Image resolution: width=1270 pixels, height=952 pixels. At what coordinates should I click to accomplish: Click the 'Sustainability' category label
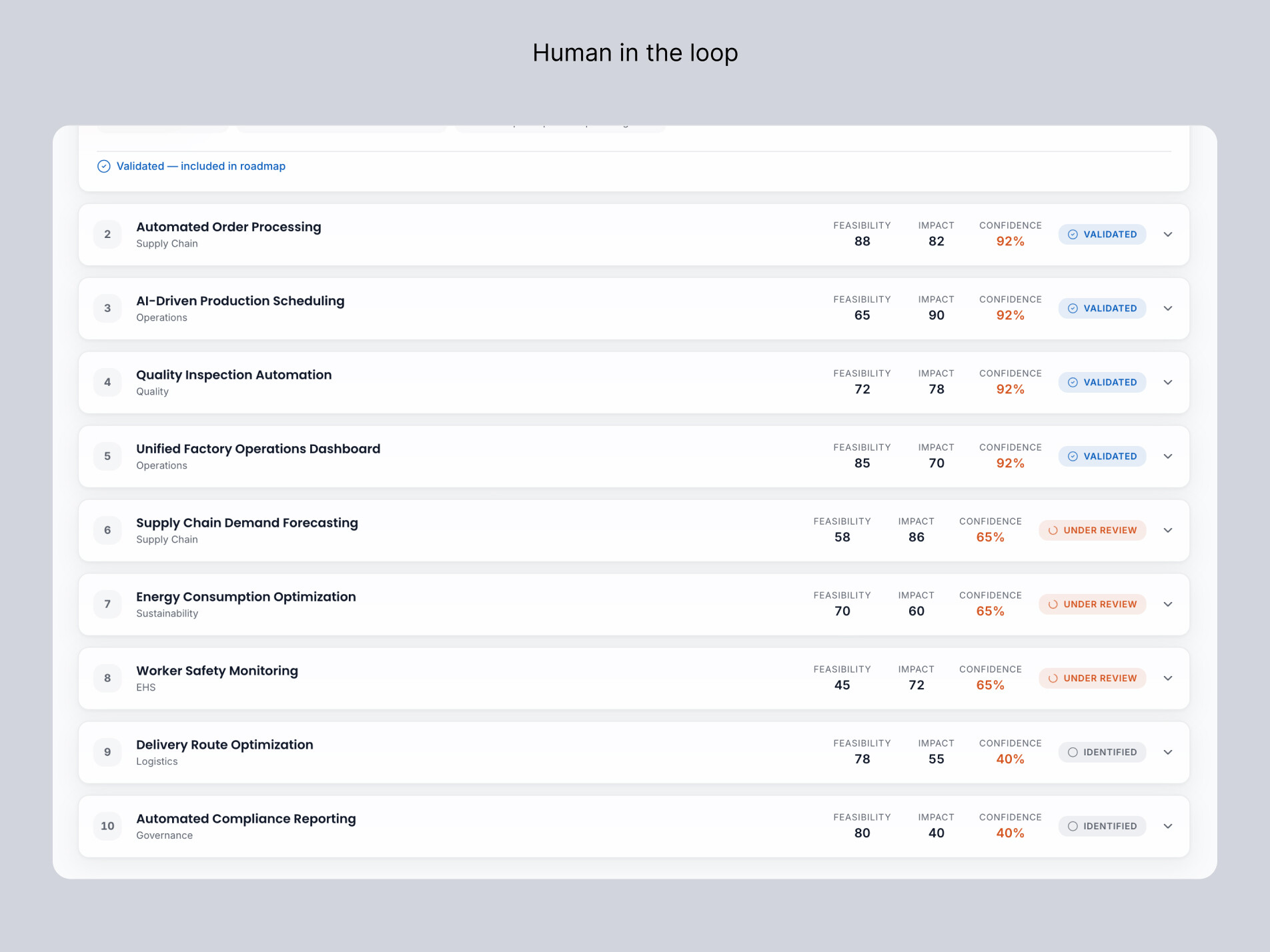[x=167, y=614]
